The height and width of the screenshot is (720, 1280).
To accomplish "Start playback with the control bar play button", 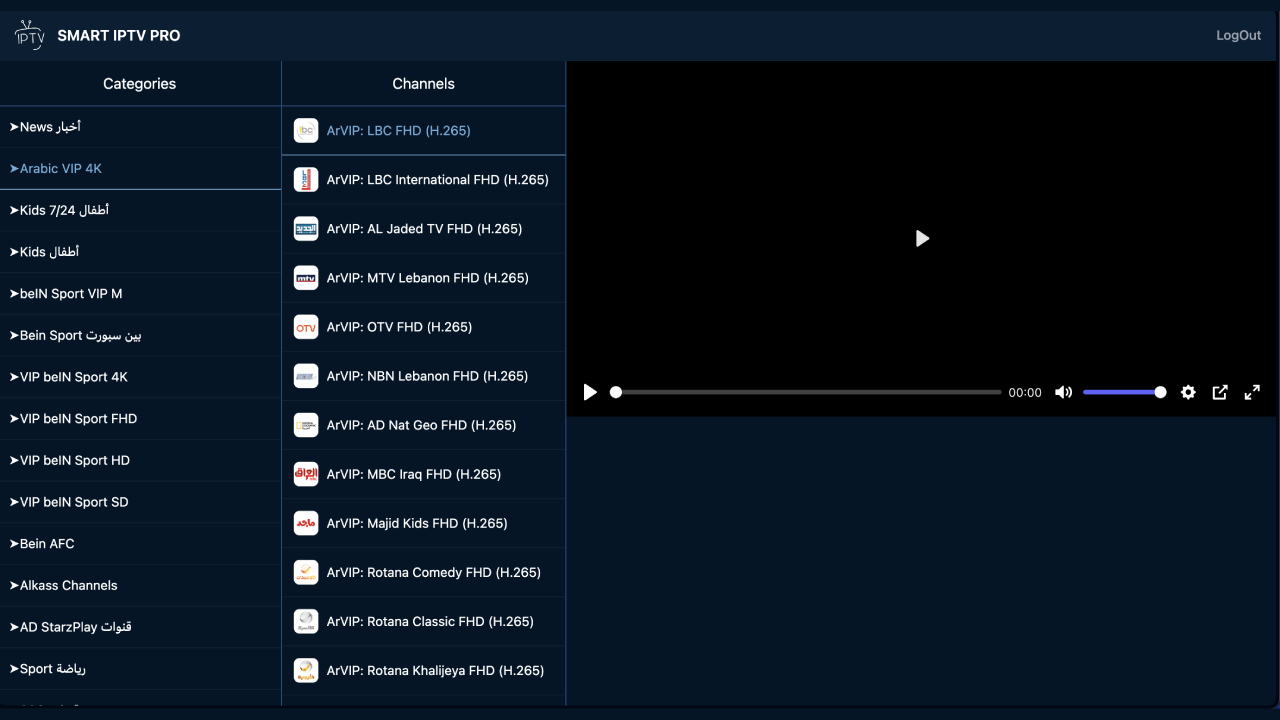I will 590,392.
